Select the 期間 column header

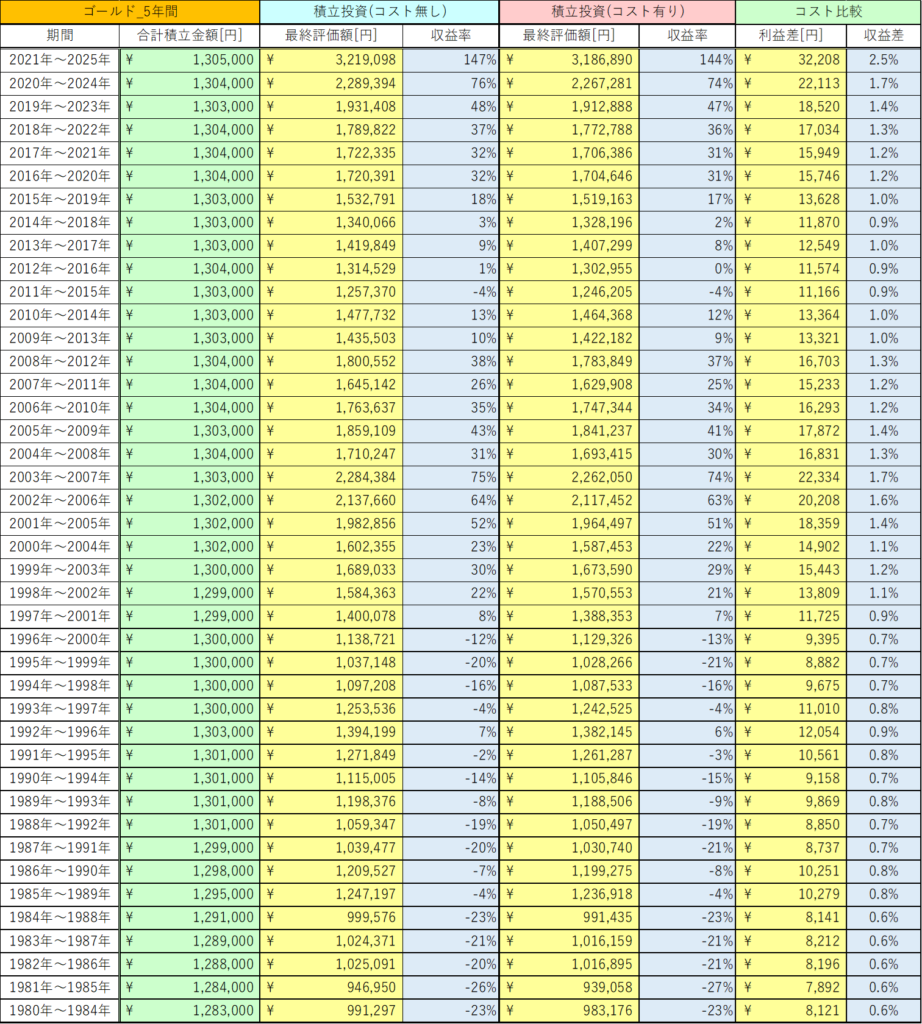click(x=60, y=36)
